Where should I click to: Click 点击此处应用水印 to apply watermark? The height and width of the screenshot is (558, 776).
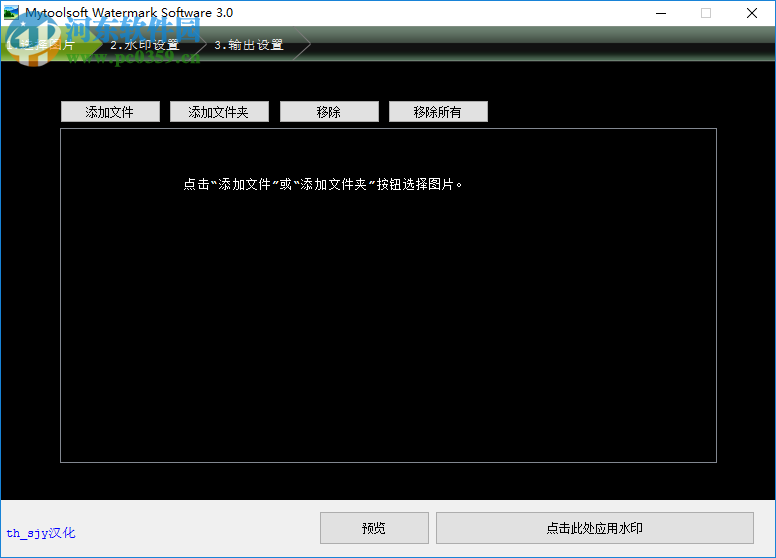coord(594,528)
